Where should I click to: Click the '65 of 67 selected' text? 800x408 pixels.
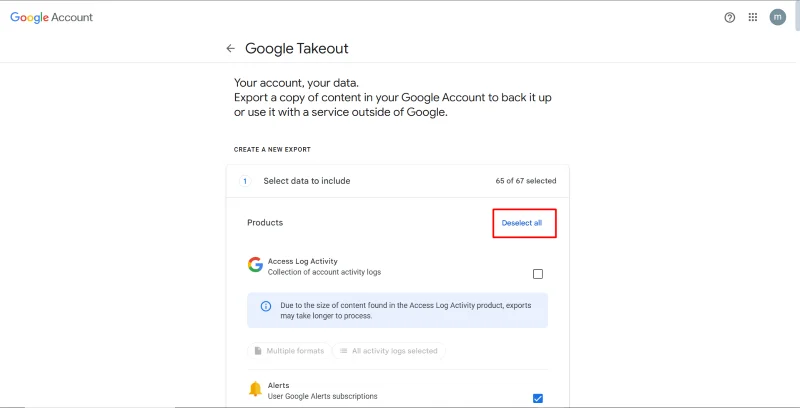526,181
